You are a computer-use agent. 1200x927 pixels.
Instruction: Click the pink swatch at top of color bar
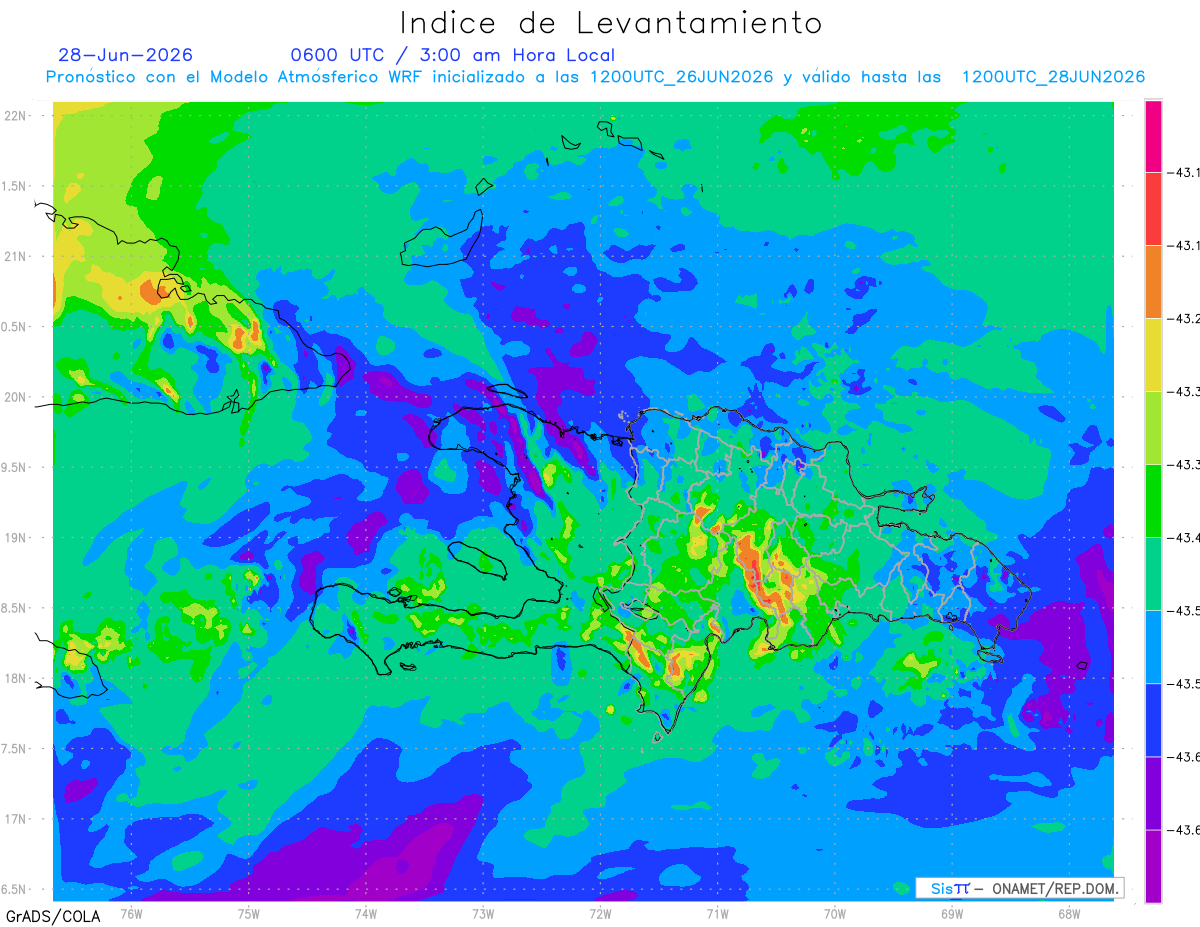1153,136
